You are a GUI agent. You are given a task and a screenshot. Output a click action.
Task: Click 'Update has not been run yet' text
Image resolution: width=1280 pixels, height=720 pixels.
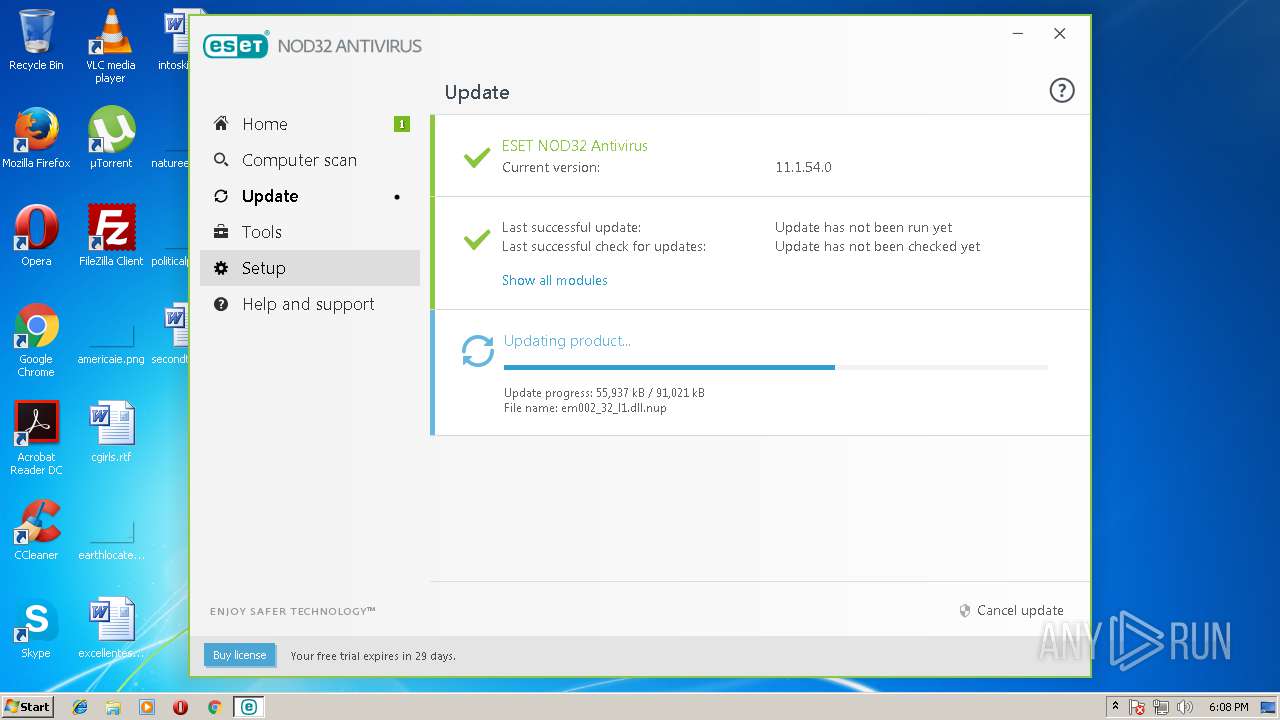click(863, 227)
